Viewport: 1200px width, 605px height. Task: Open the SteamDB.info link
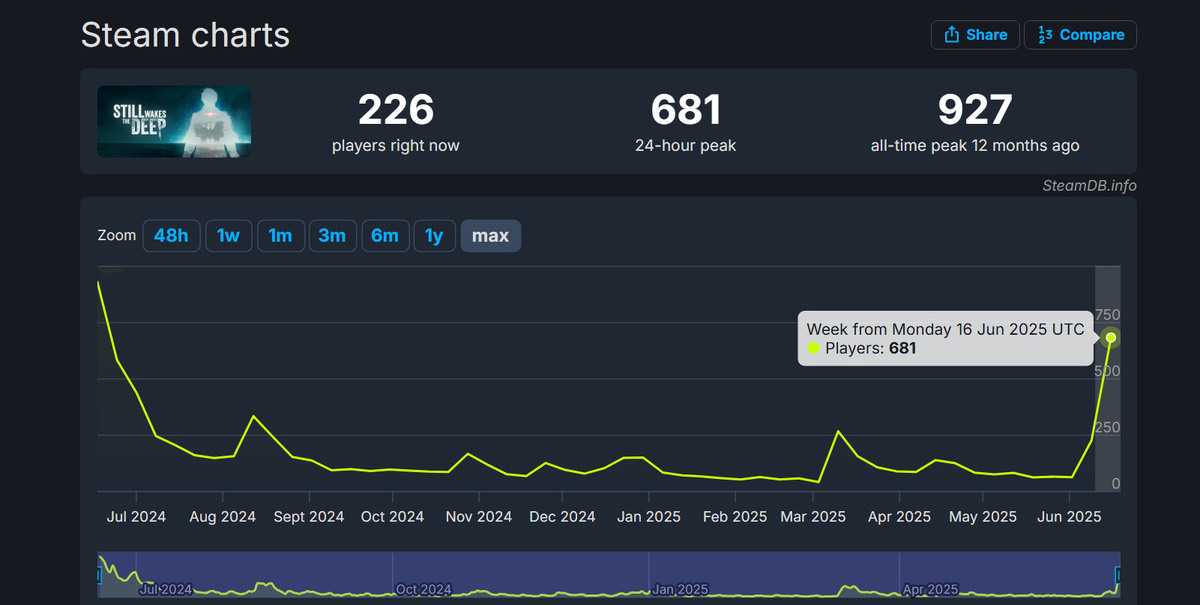tap(1089, 185)
